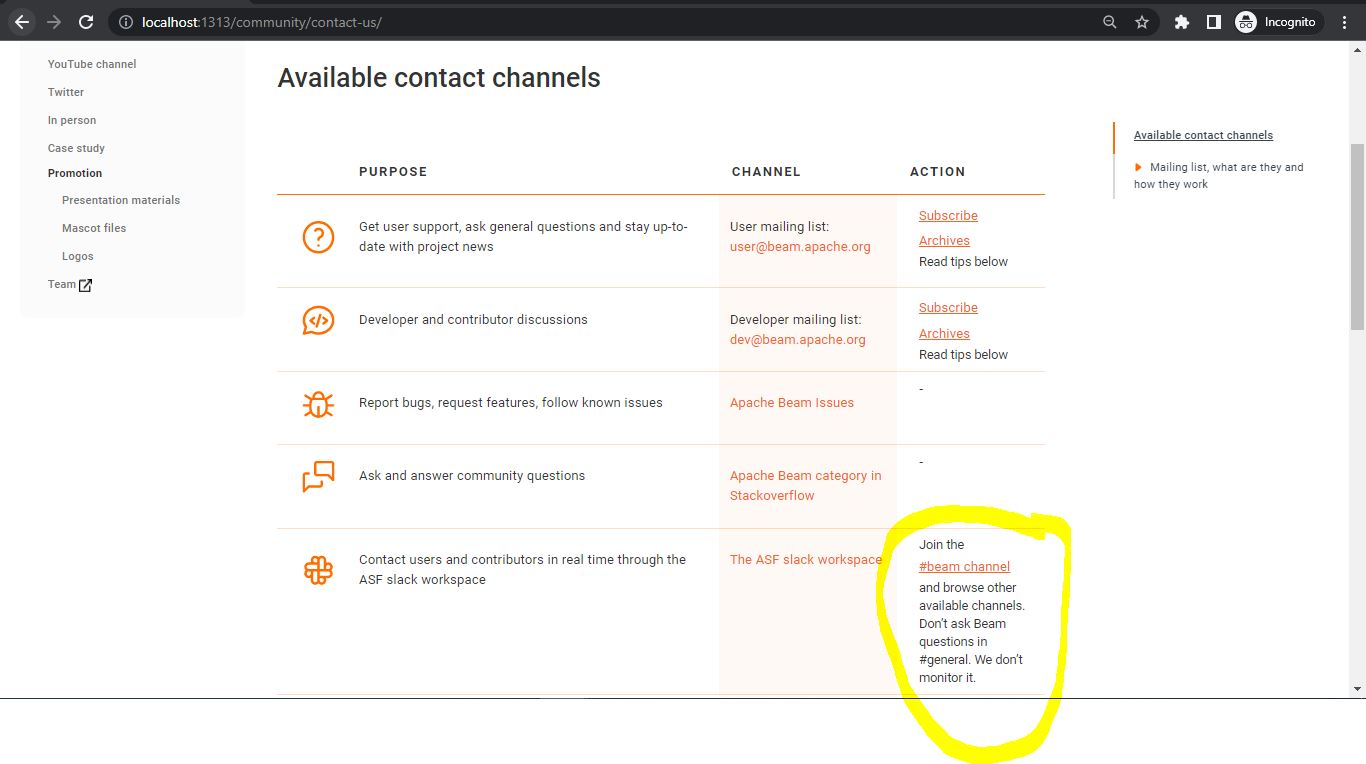Click the PURPOSE column header

click(393, 171)
